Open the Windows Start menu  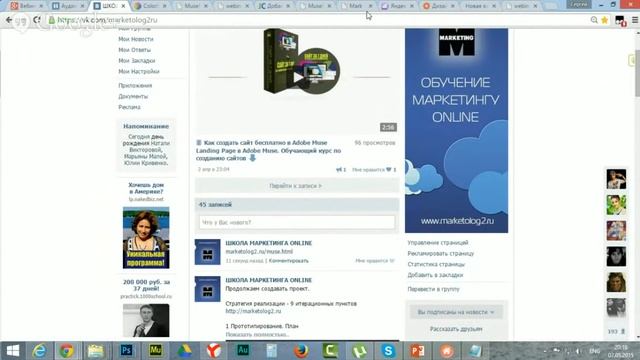click(13, 351)
